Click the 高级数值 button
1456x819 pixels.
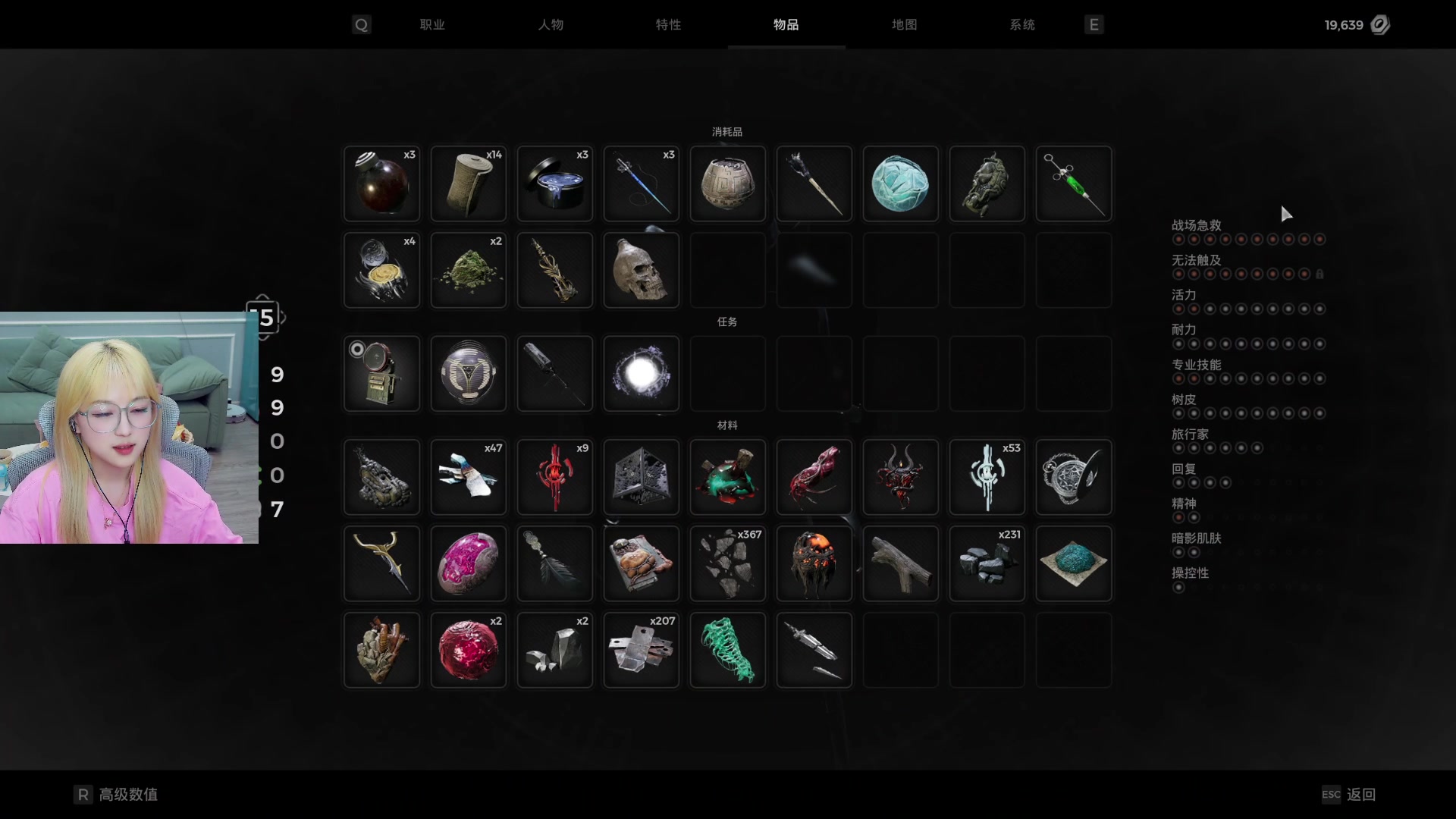[x=116, y=794]
